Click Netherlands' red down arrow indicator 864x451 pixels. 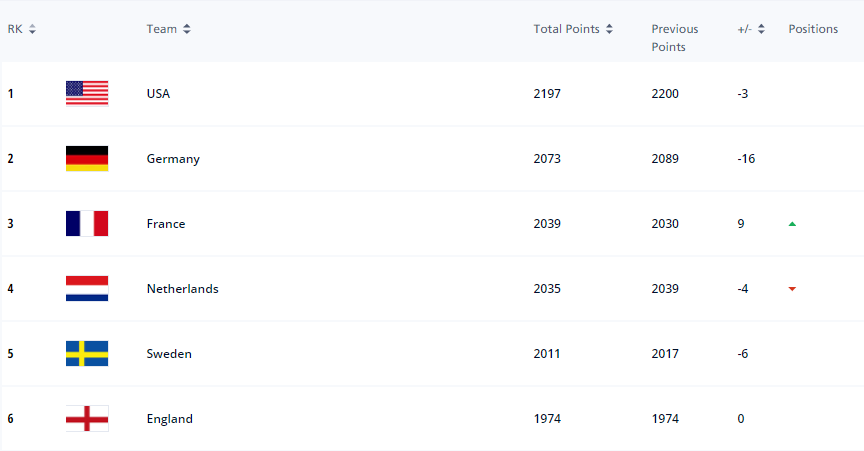[x=792, y=289]
